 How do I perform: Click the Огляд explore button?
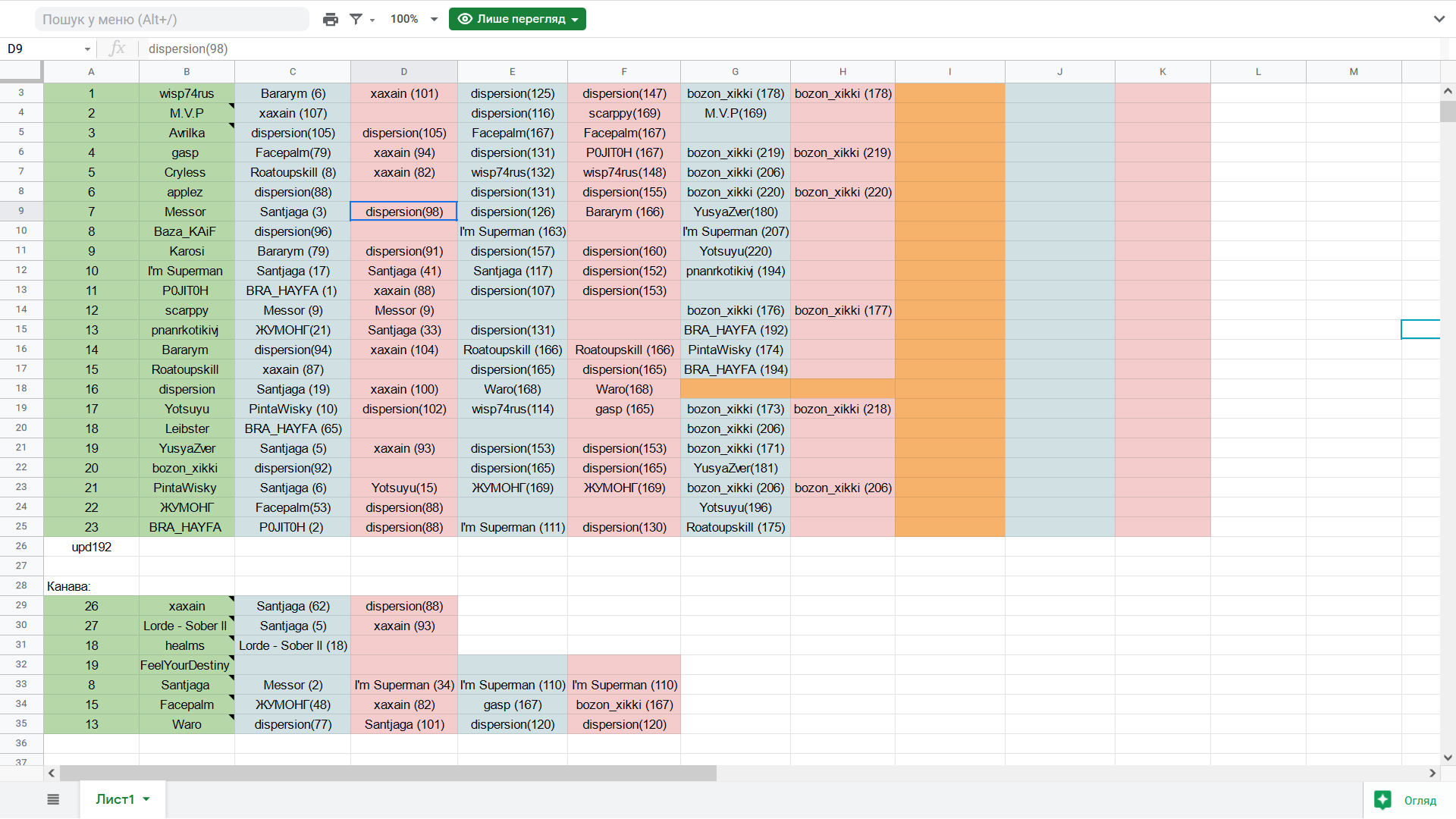click(1420, 800)
